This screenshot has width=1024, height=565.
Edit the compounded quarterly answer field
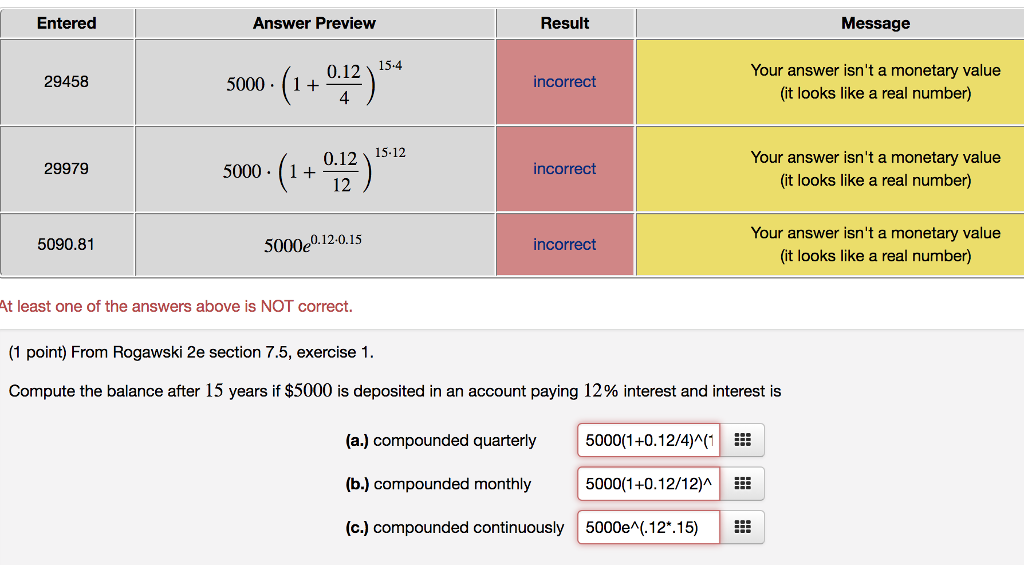click(x=648, y=440)
